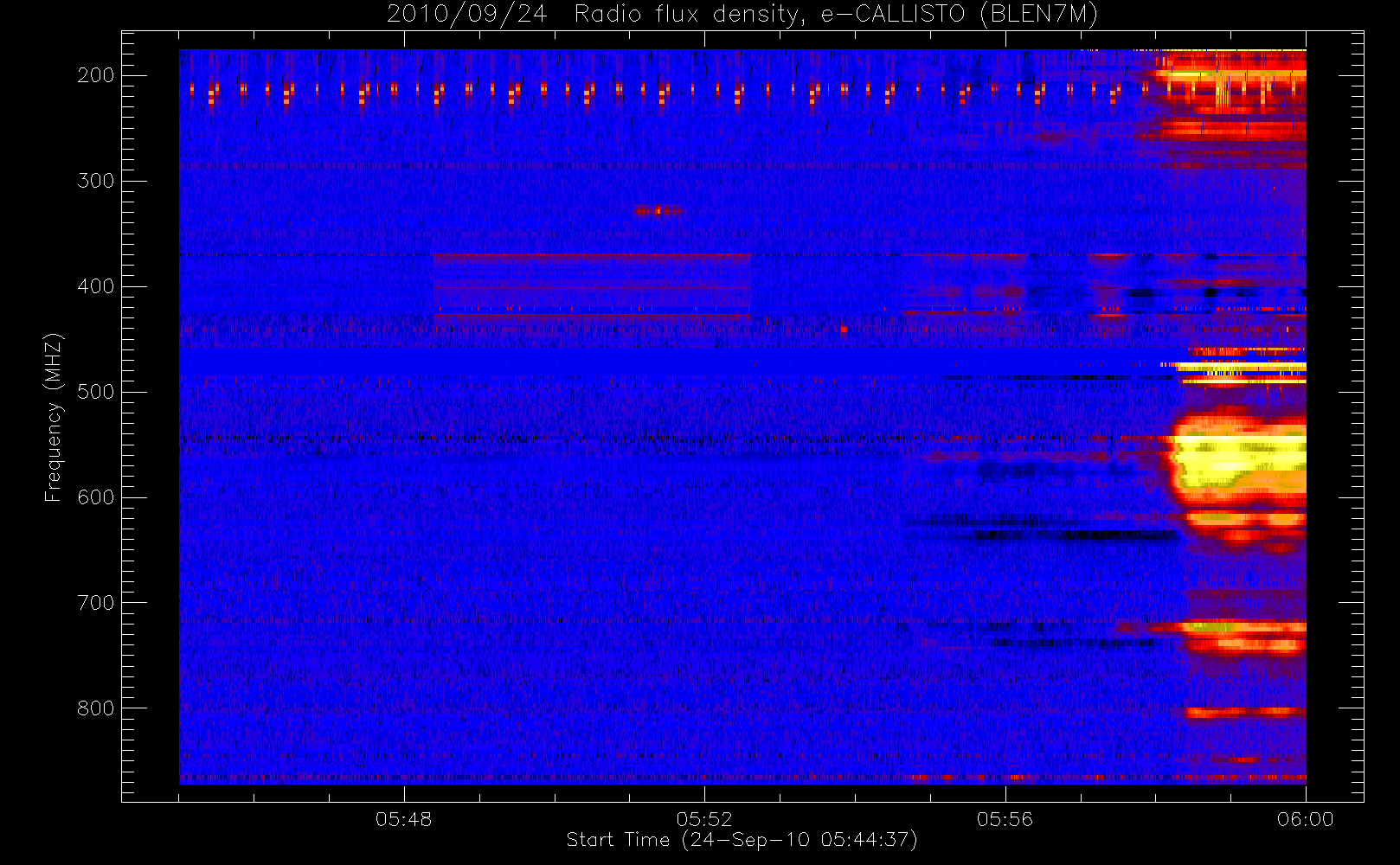Click the 800 frequency tick label

point(96,708)
